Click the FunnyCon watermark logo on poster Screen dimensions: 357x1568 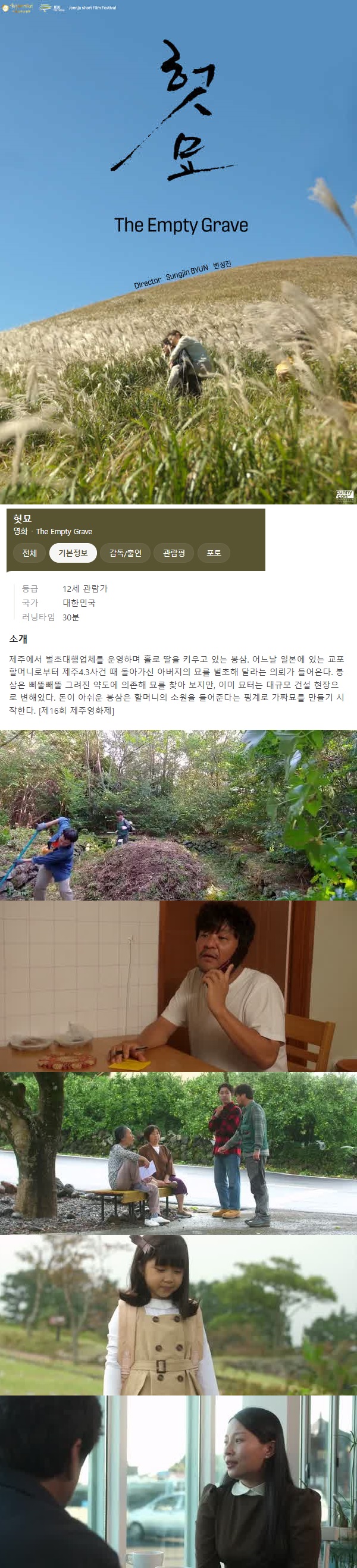(344, 496)
